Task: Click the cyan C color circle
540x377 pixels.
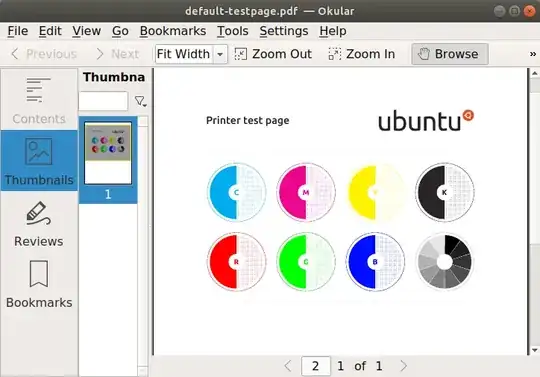Action: (237, 192)
